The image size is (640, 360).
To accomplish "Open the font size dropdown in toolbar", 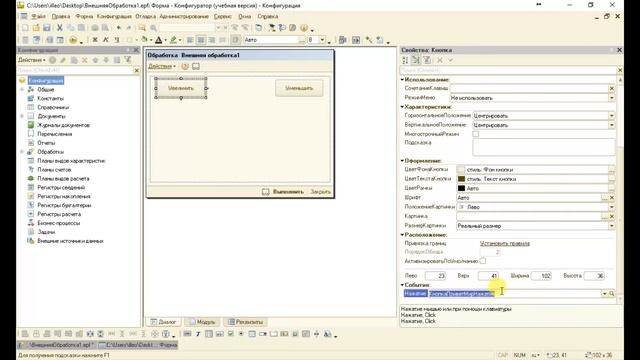I will tap(322, 40).
